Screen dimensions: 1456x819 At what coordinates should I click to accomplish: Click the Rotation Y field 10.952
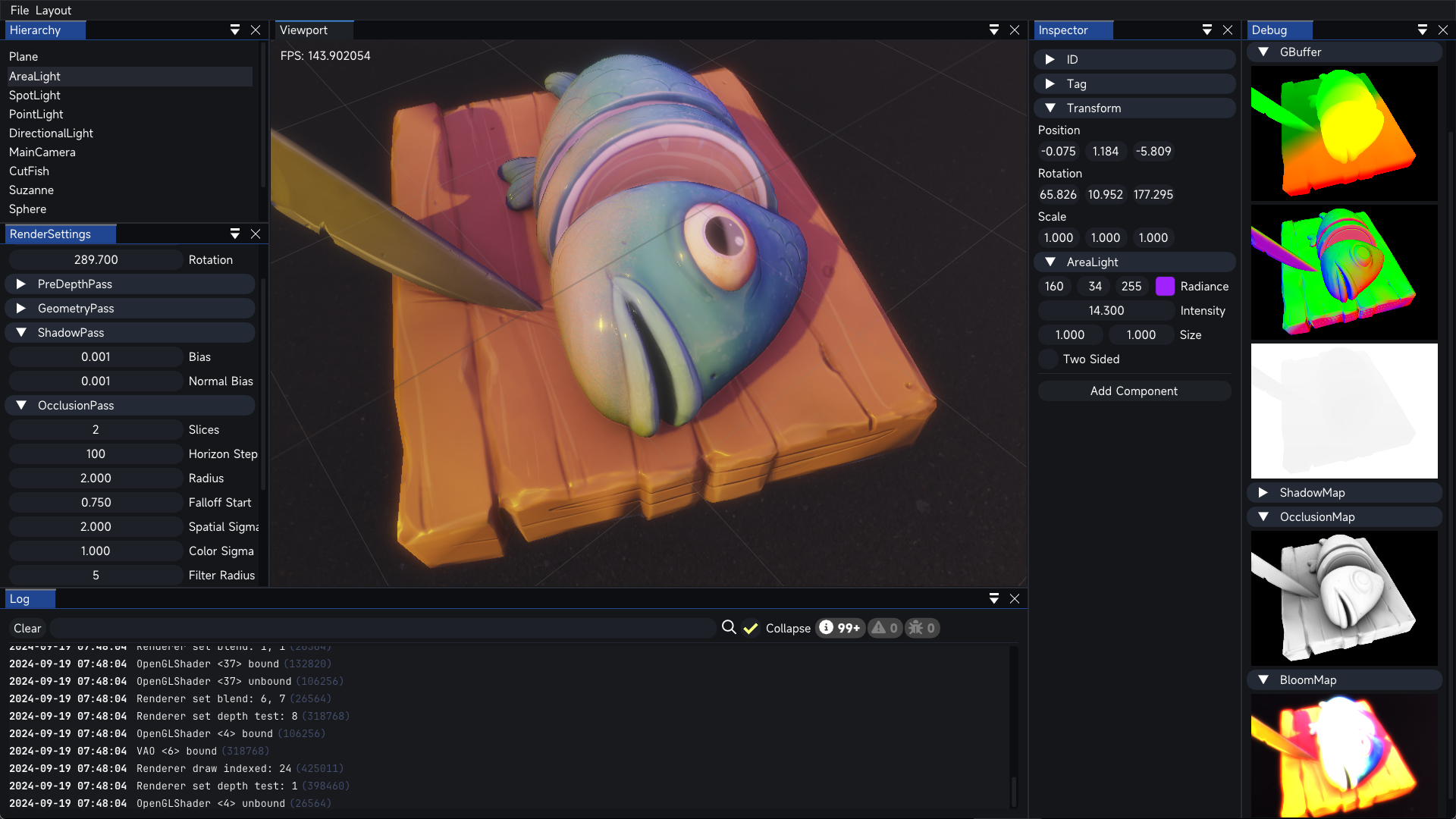1106,195
